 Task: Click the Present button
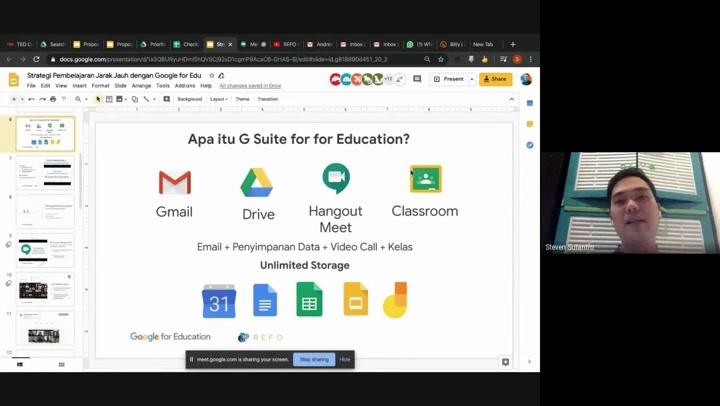449,79
